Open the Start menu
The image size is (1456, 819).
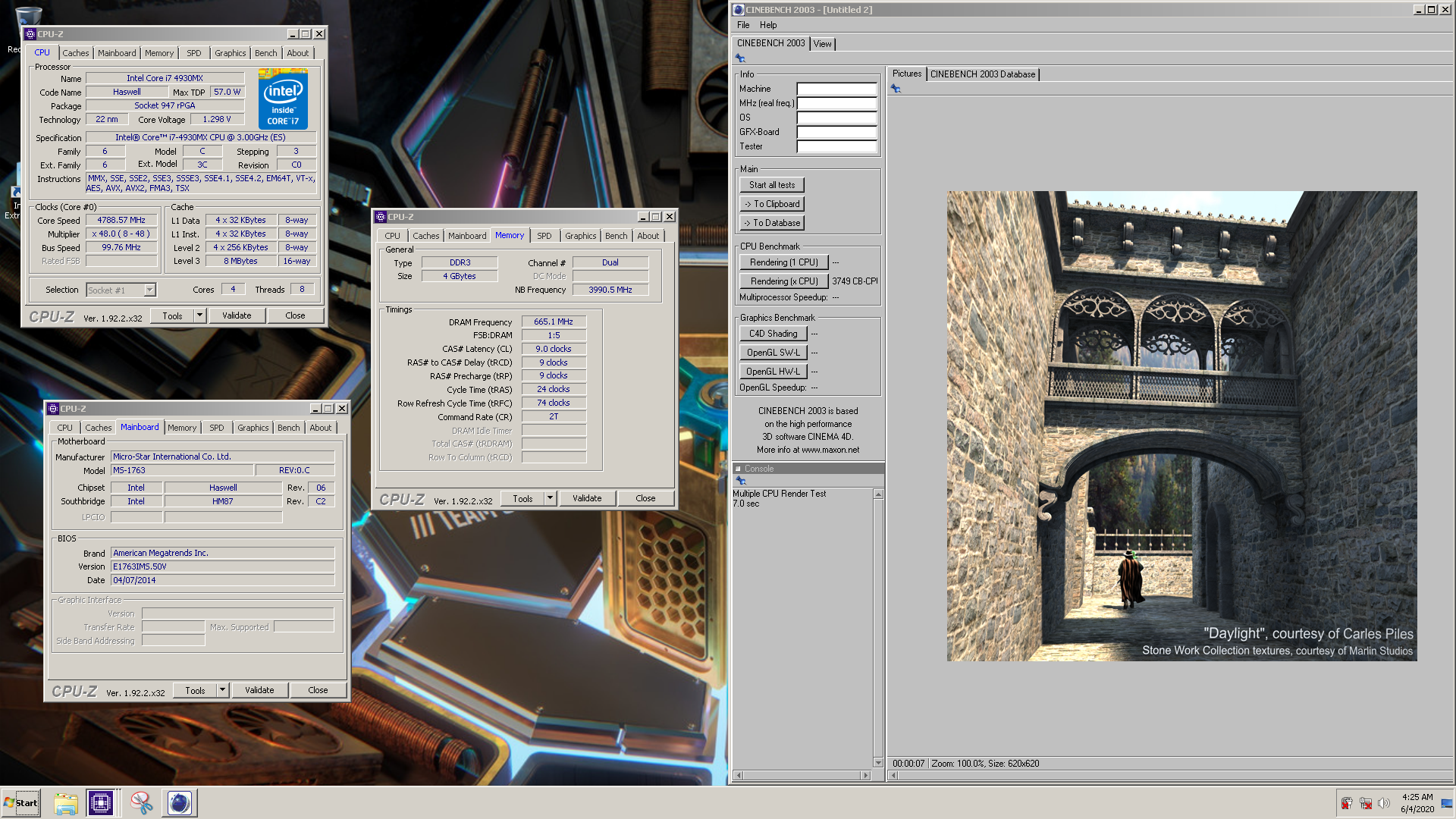coord(20,802)
